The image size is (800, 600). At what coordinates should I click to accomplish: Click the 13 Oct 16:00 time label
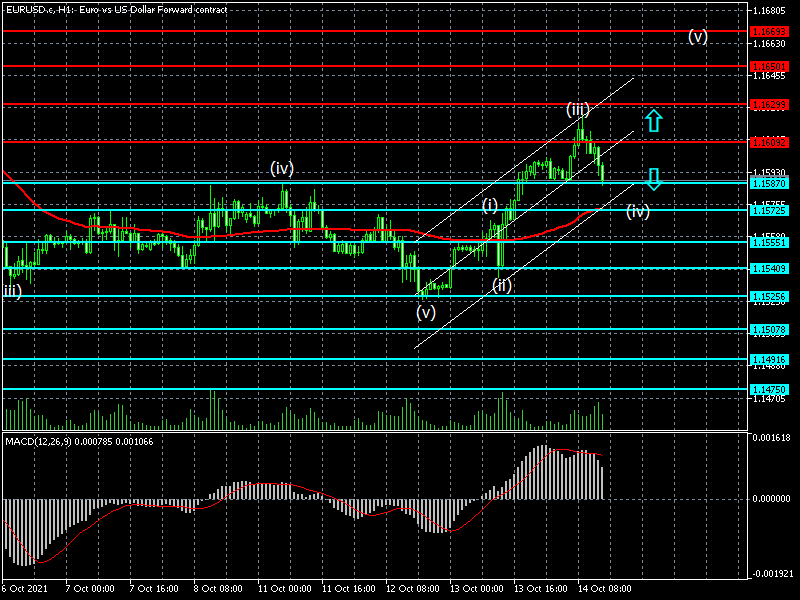(x=540, y=589)
